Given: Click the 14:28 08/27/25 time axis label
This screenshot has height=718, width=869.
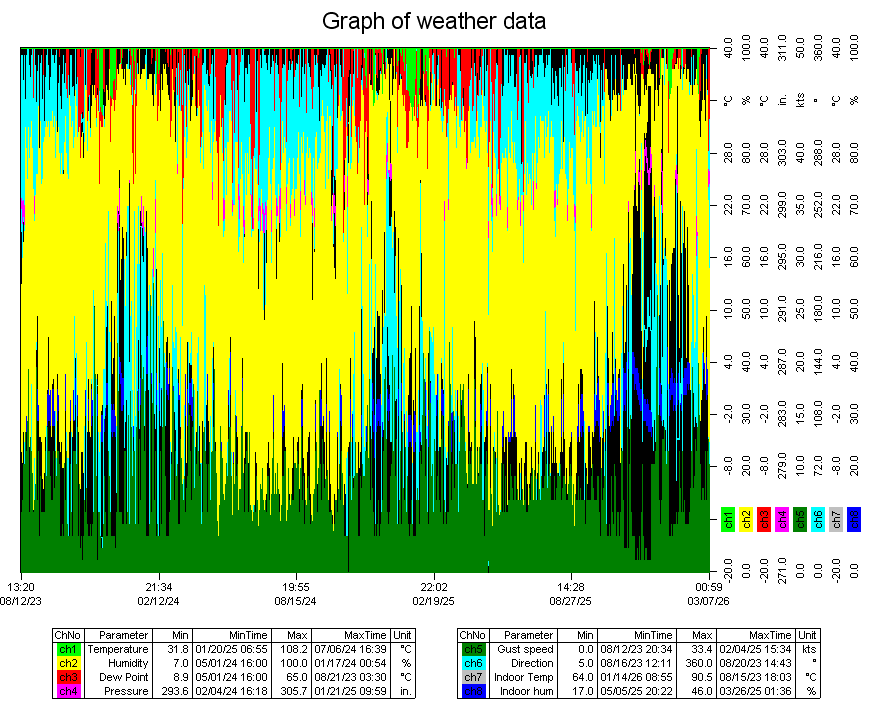Looking at the screenshot, I should [570, 594].
